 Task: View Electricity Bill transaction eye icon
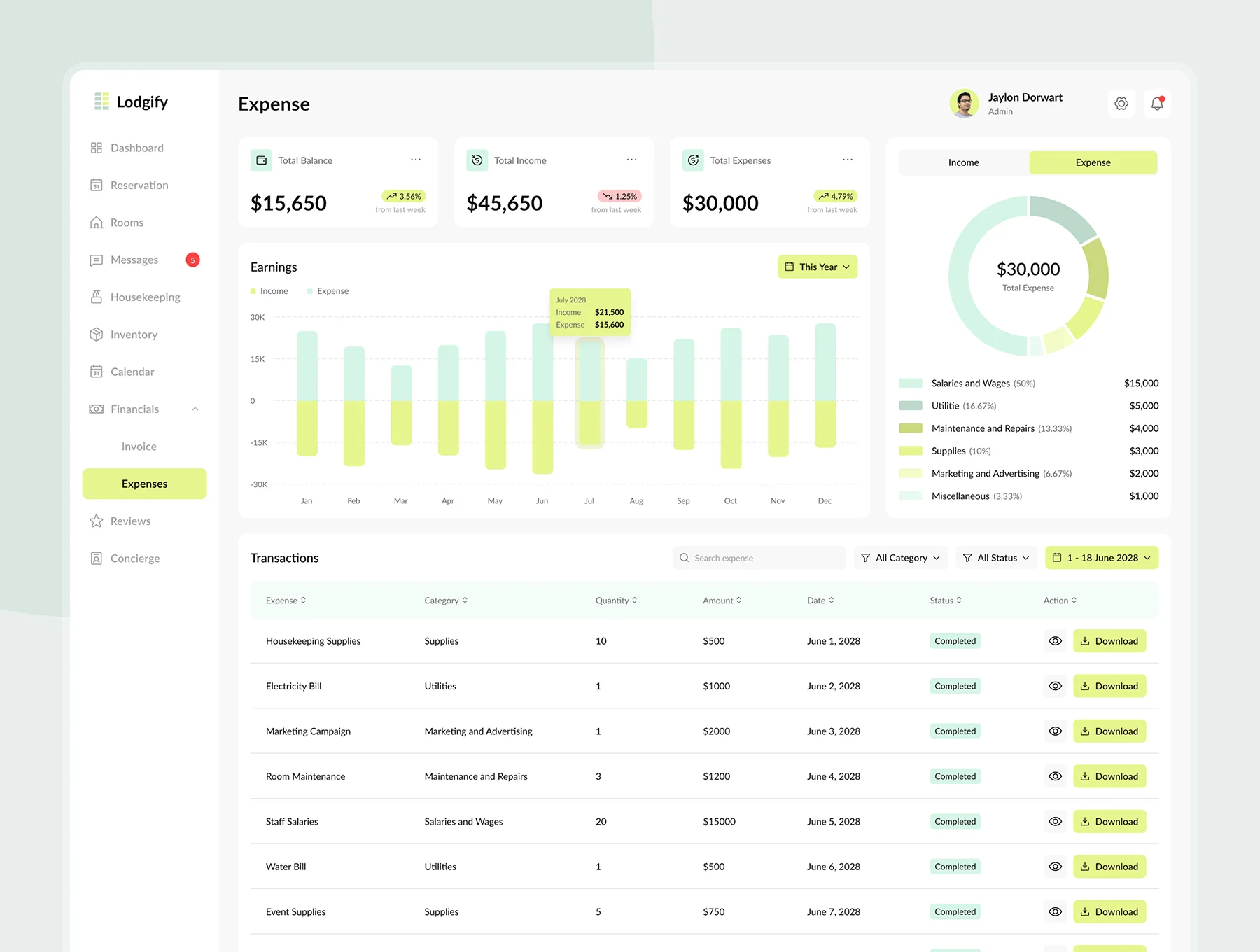click(1056, 686)
